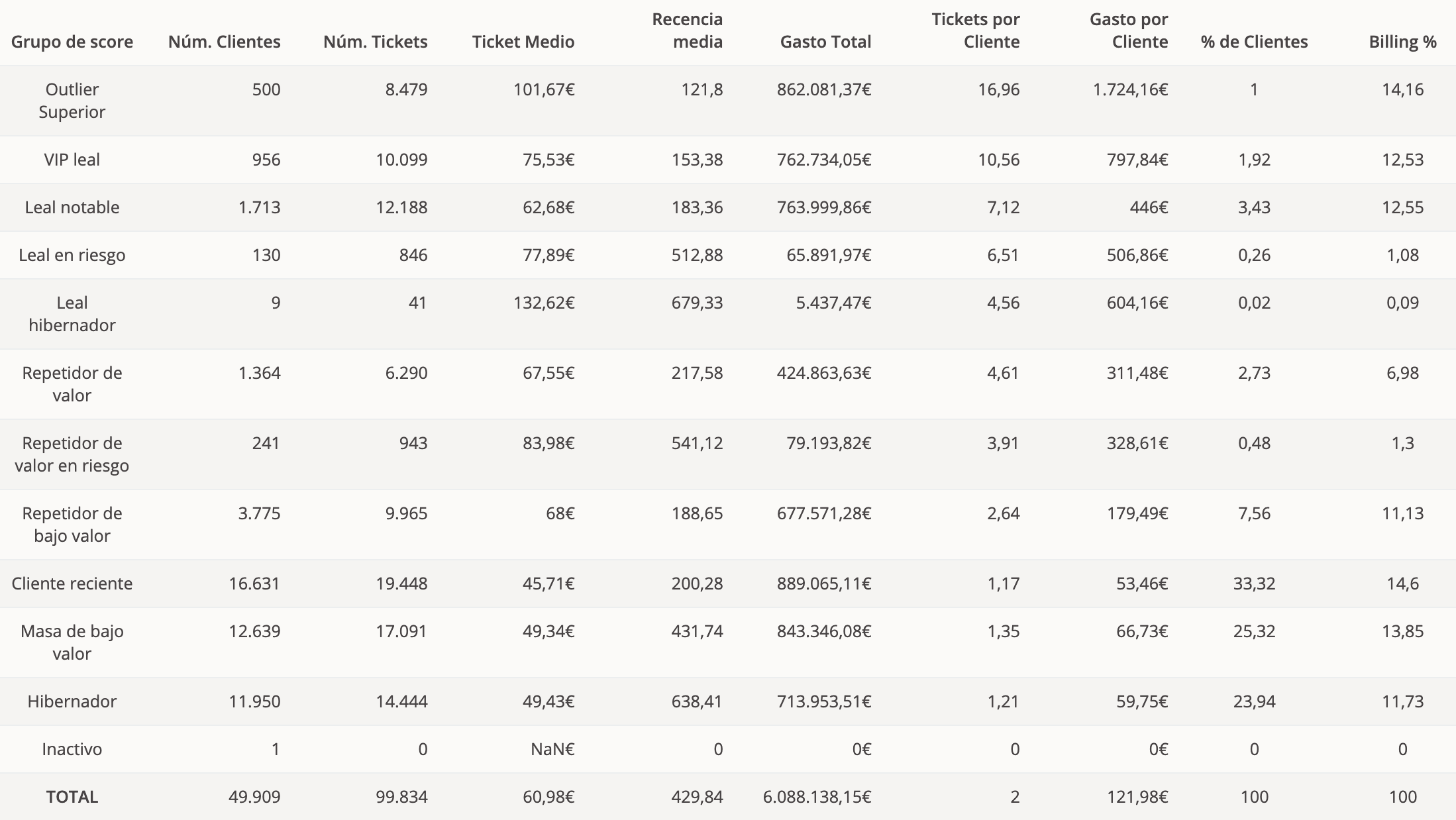The height and width of the screenshot is (820, 1456).
Task: Click the Recencia media column header
Action: 687,30
